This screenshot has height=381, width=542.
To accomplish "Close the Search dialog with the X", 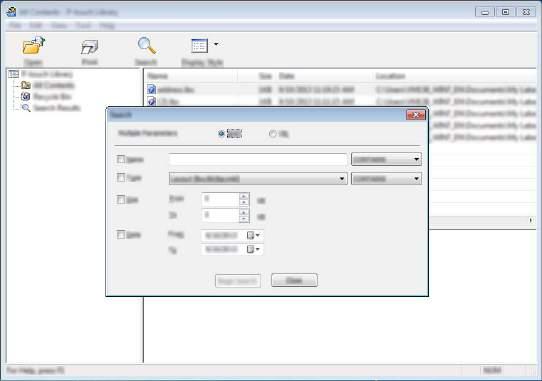I will (416, 115).
